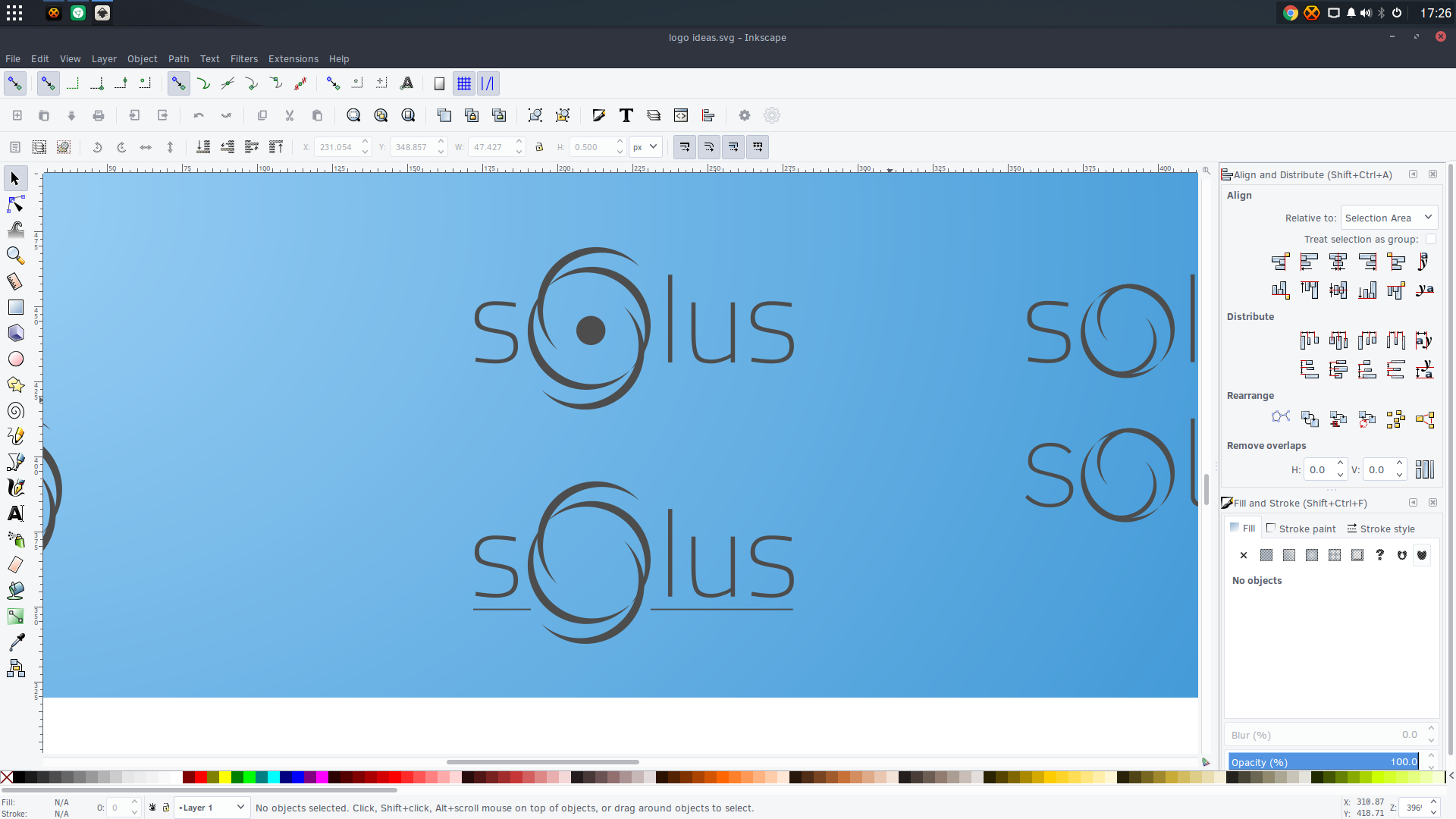Open Inkscape preferences gear icon
The height and width of the screenshot is (819, 1456).
pyautogui.click(x=745, y=115)
